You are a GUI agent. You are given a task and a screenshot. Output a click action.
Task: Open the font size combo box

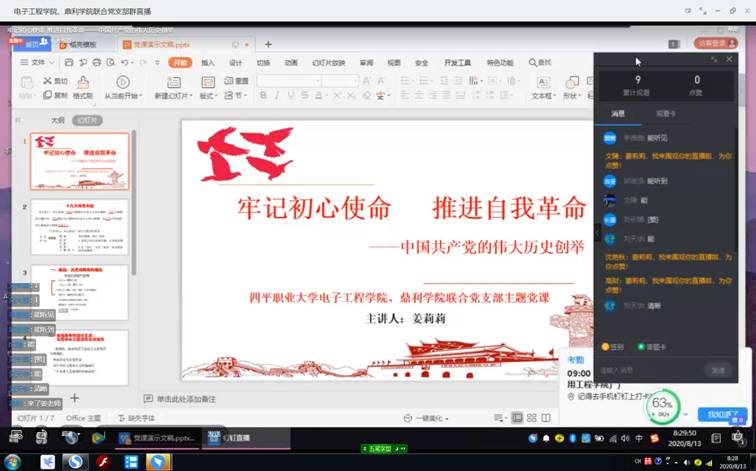click(340, 81)
